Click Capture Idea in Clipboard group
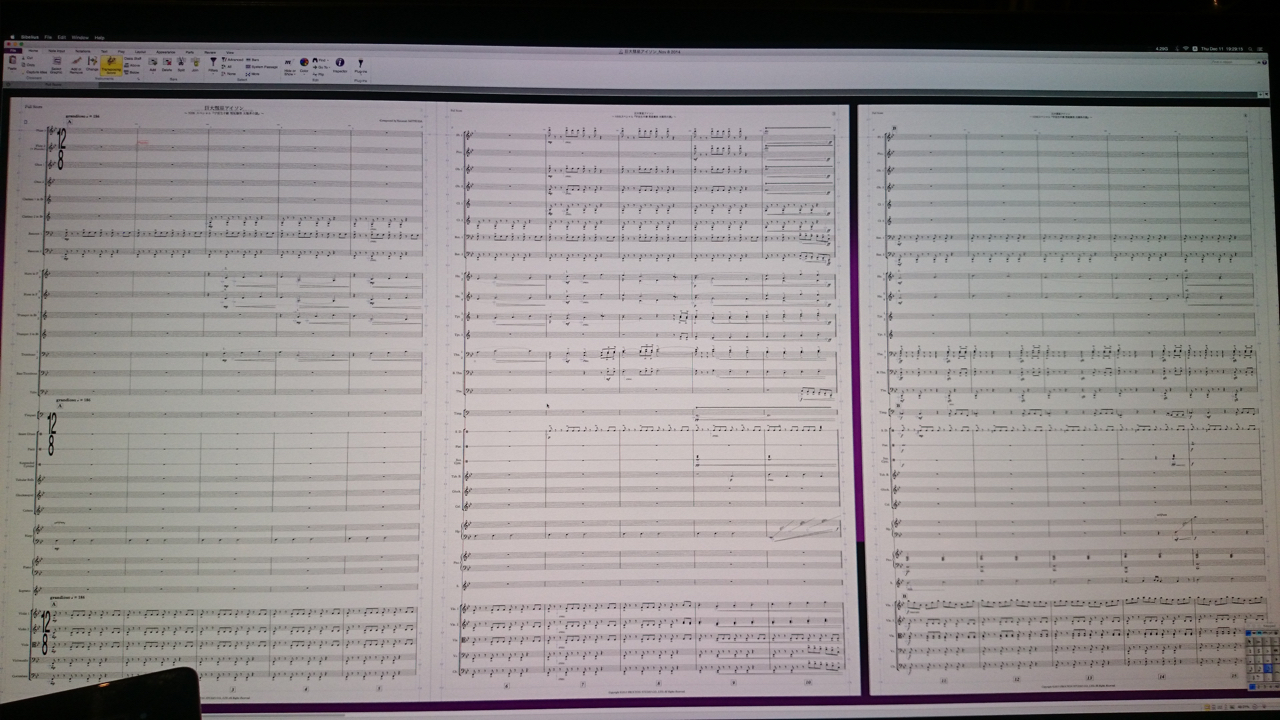This screenshot has width=1280, height=720. pyautogui.click(x=35, y=72)
